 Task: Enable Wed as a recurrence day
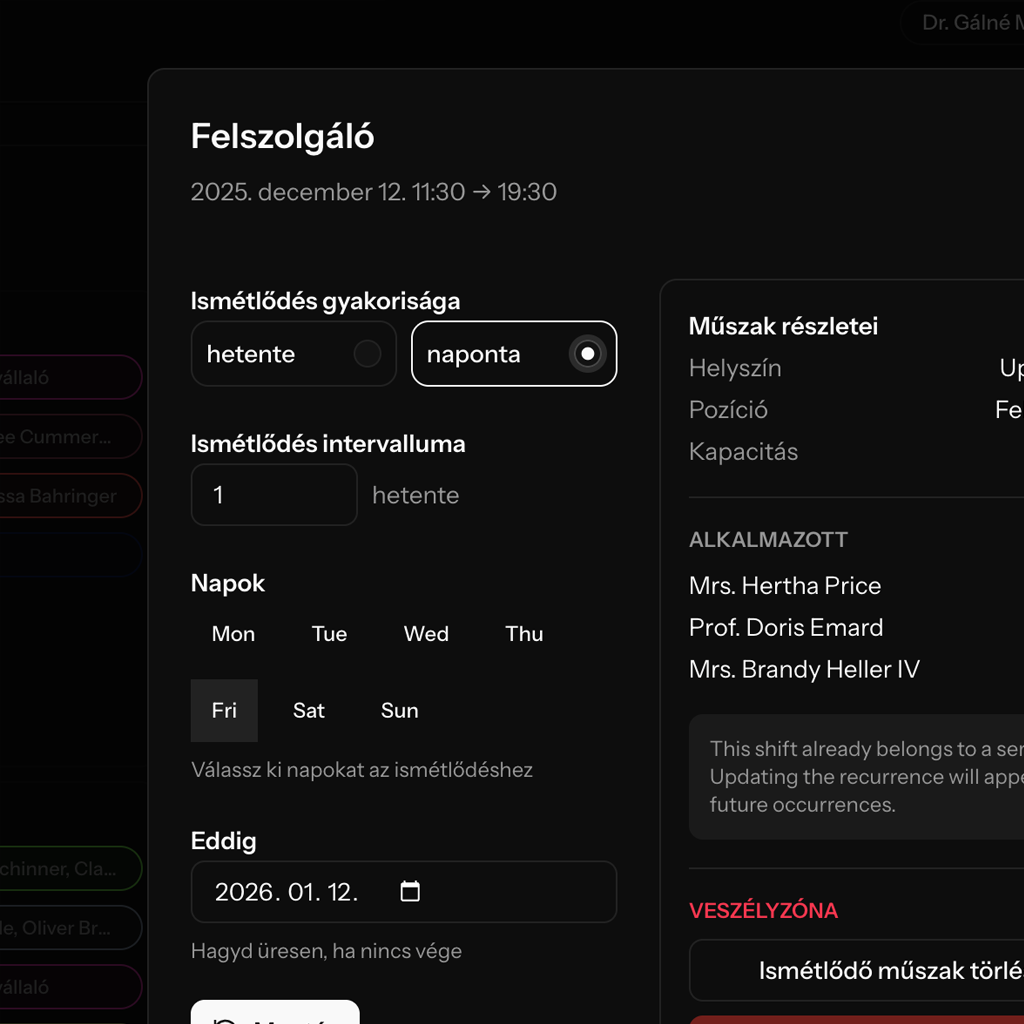click(426, 634)
